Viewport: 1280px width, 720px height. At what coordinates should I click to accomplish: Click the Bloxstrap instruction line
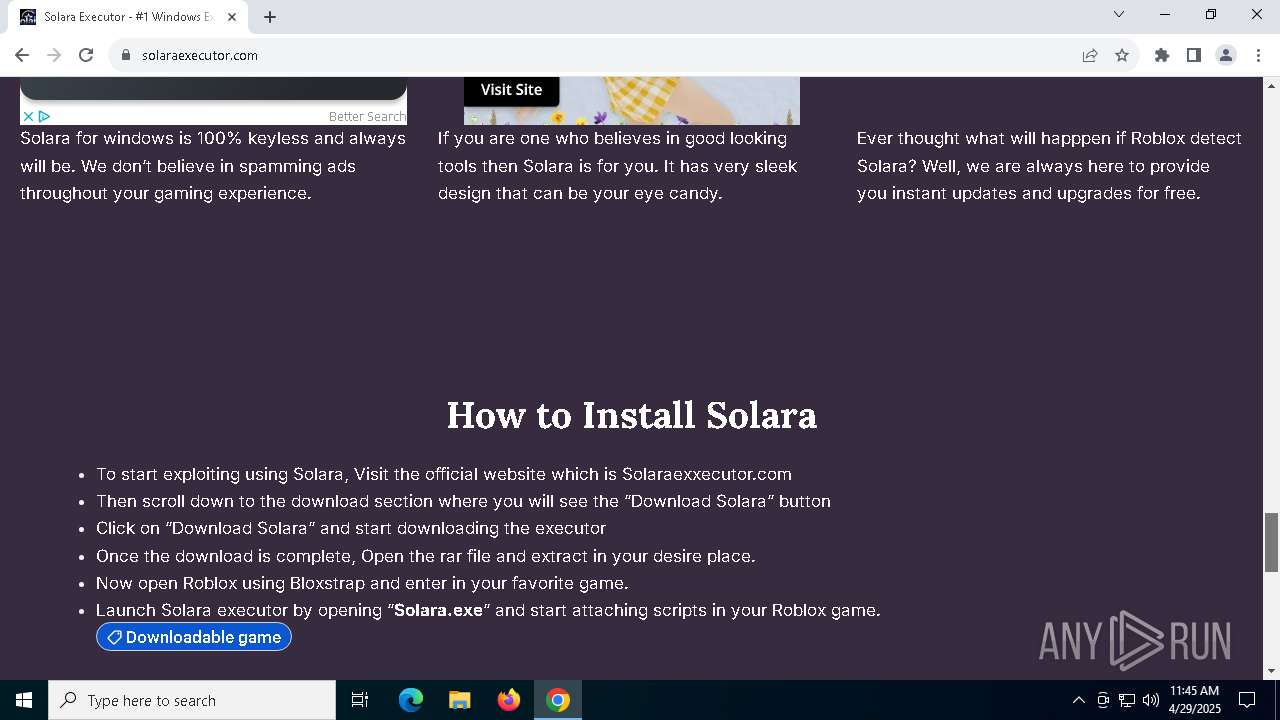(362, 583)
